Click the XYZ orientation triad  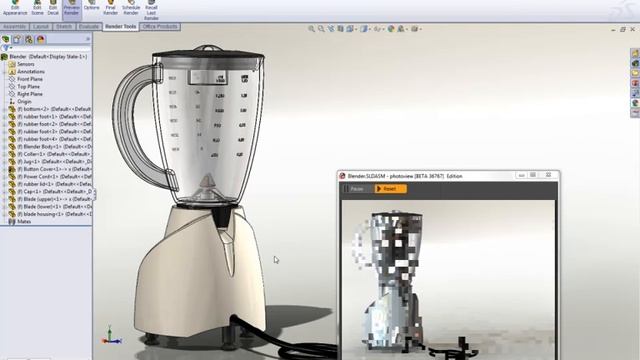click(111, 335)
